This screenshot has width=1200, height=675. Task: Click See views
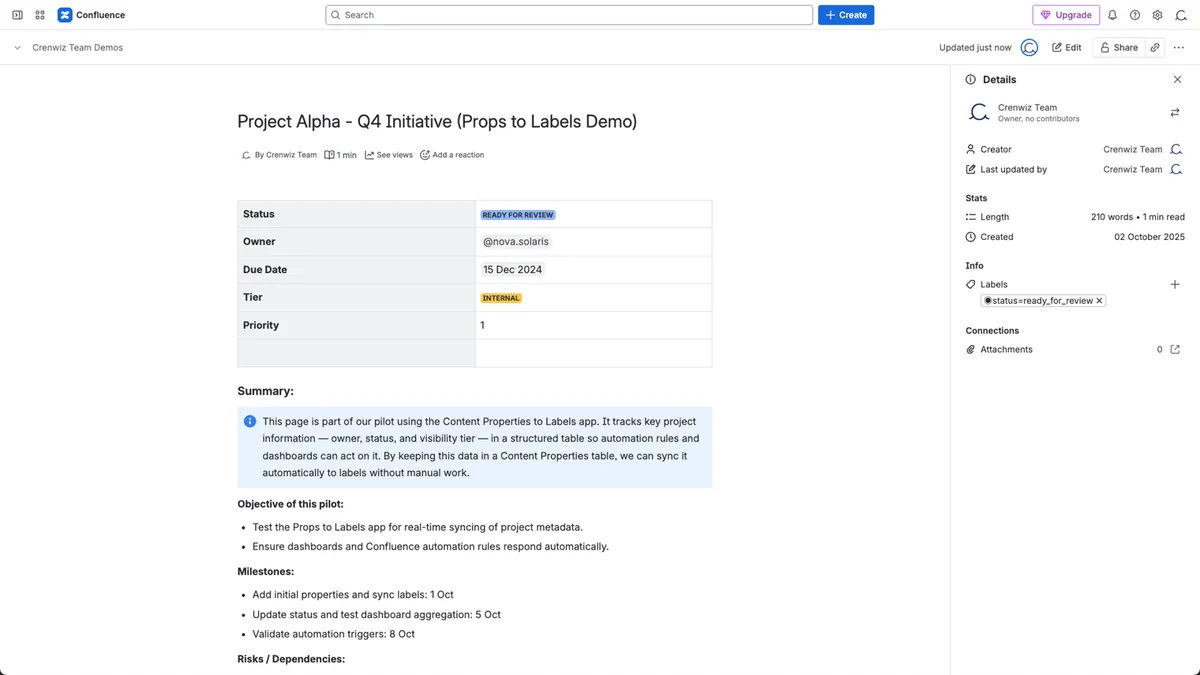point(388,155)
